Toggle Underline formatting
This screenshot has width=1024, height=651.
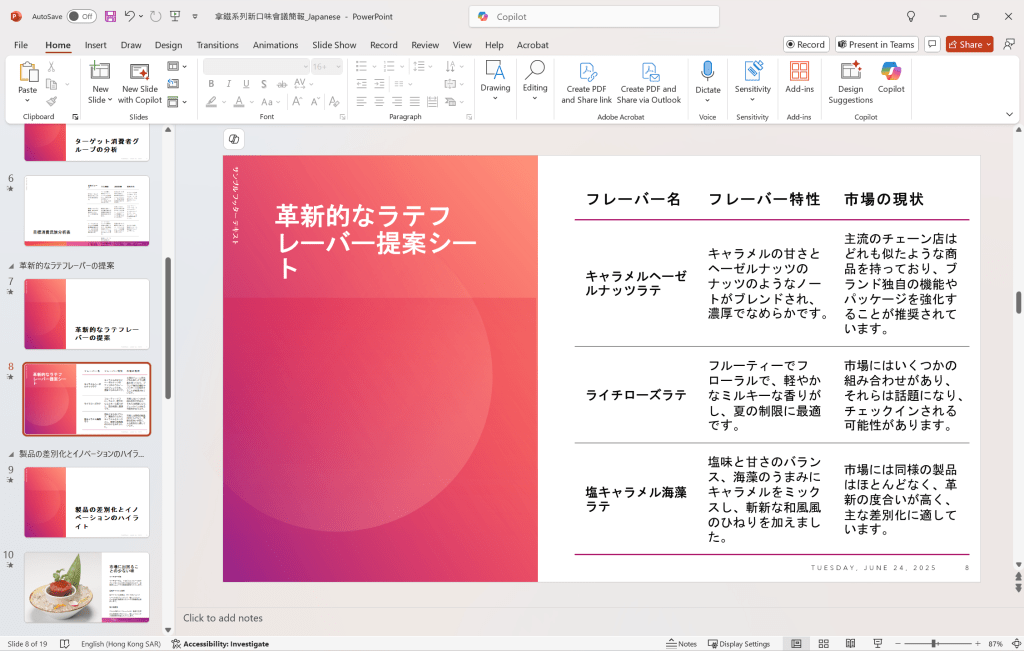pos(246,84)
